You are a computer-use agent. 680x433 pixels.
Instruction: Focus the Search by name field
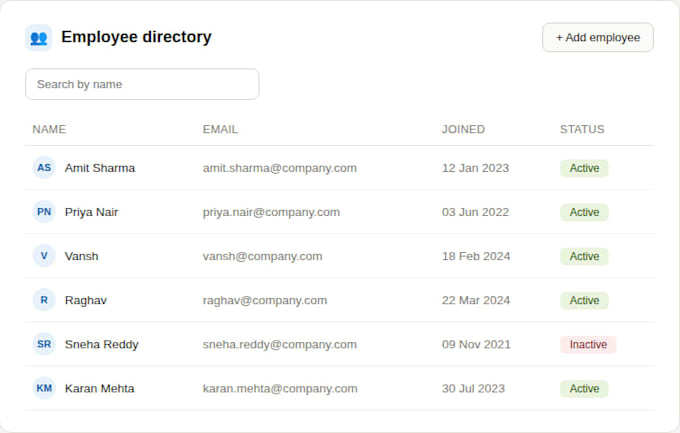[x=142, y=84]
